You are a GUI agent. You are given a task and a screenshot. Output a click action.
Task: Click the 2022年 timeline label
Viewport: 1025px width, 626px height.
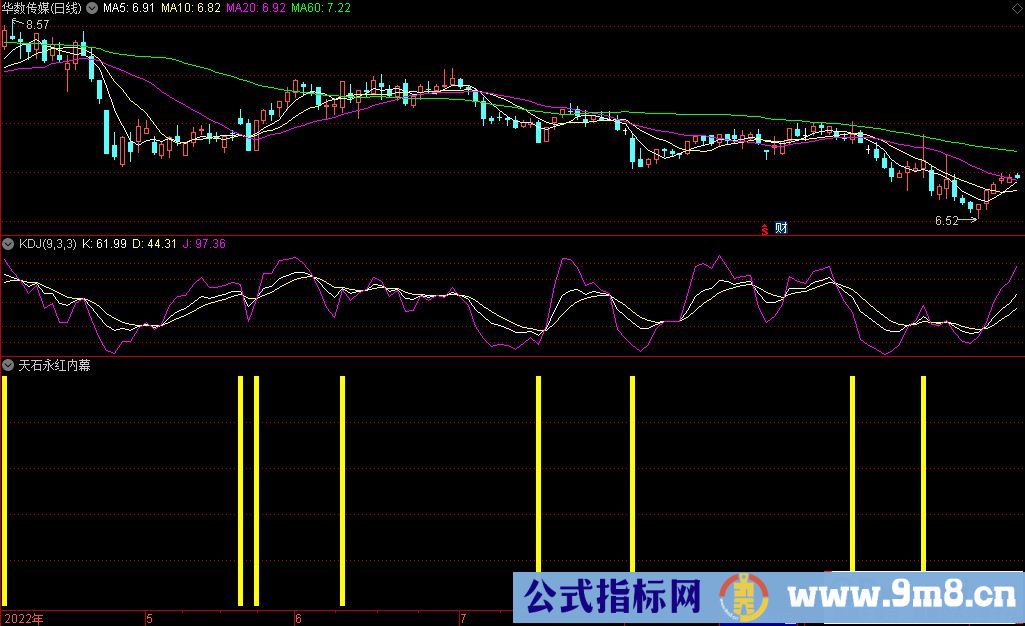pyautogui.click(x=24, y=618)
